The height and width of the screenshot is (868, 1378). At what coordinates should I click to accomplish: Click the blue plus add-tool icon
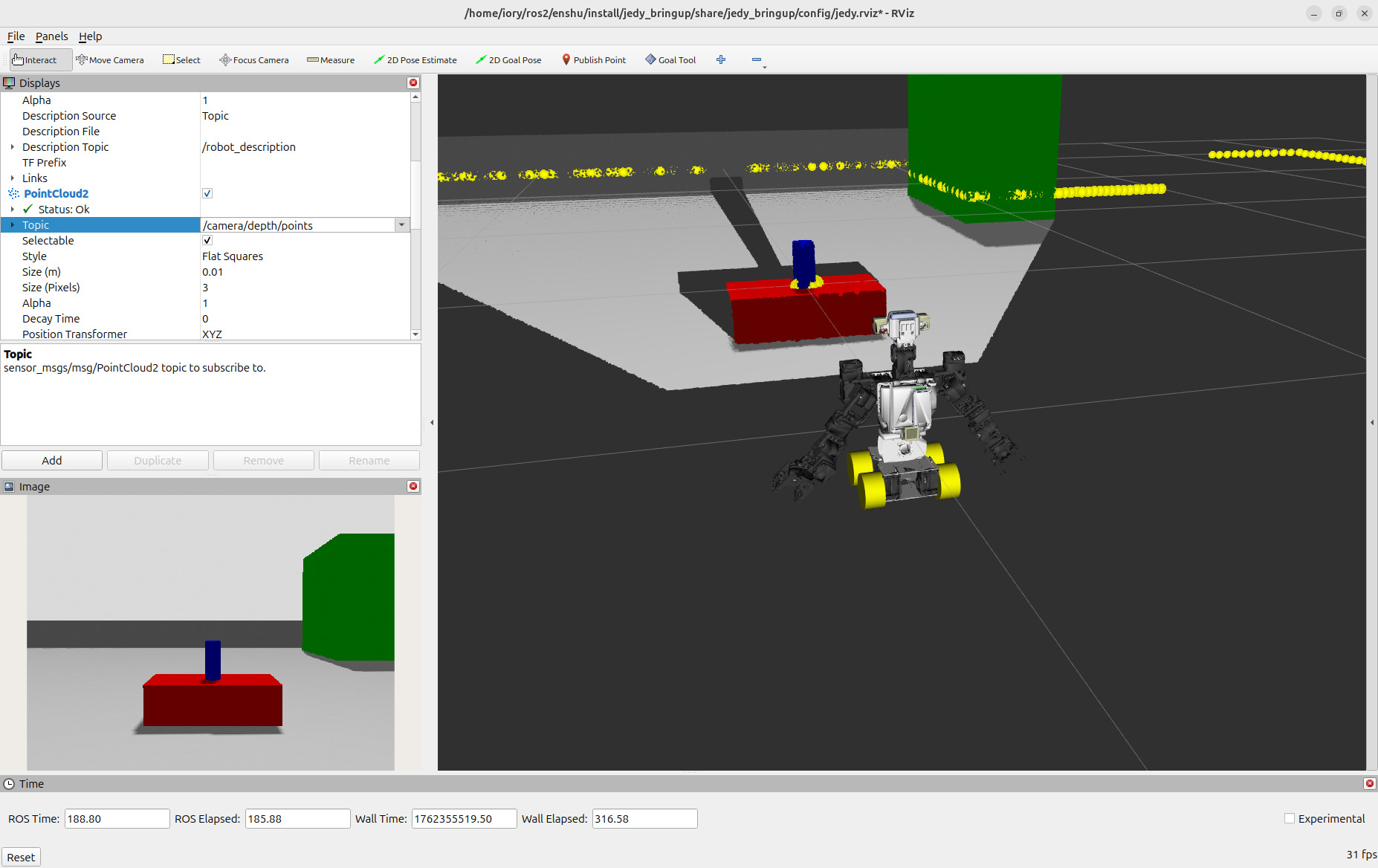(721, 60)
